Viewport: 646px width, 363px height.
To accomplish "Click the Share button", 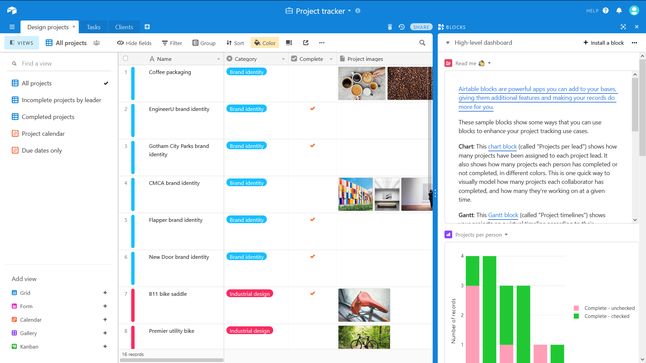I will click(421, 27).
